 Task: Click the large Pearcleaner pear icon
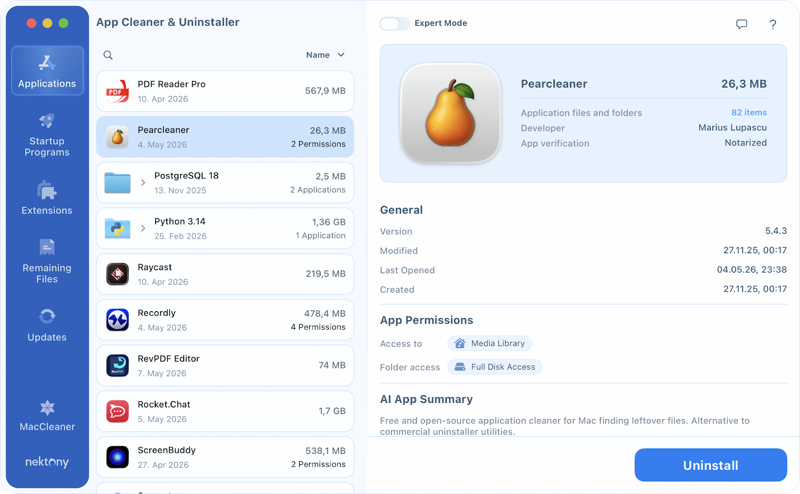click(x=450, y=113)
